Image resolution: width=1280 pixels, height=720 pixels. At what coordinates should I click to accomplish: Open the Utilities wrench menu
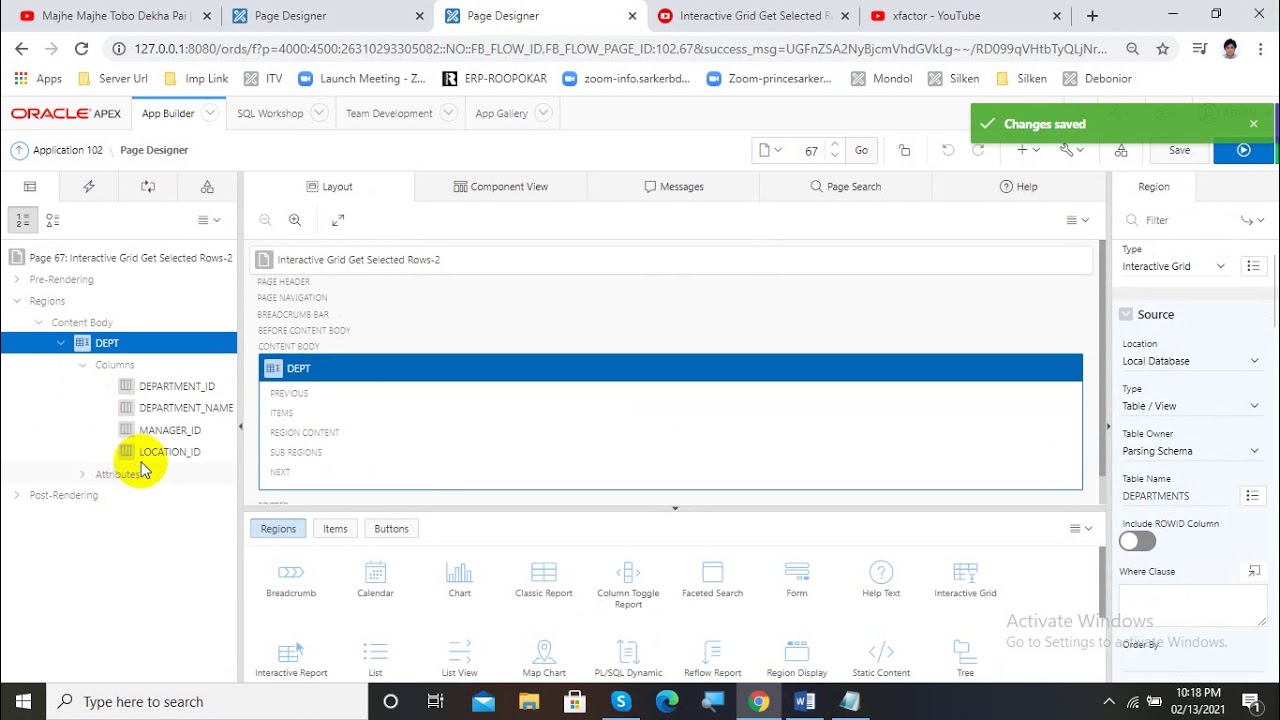coord(1072,150)
